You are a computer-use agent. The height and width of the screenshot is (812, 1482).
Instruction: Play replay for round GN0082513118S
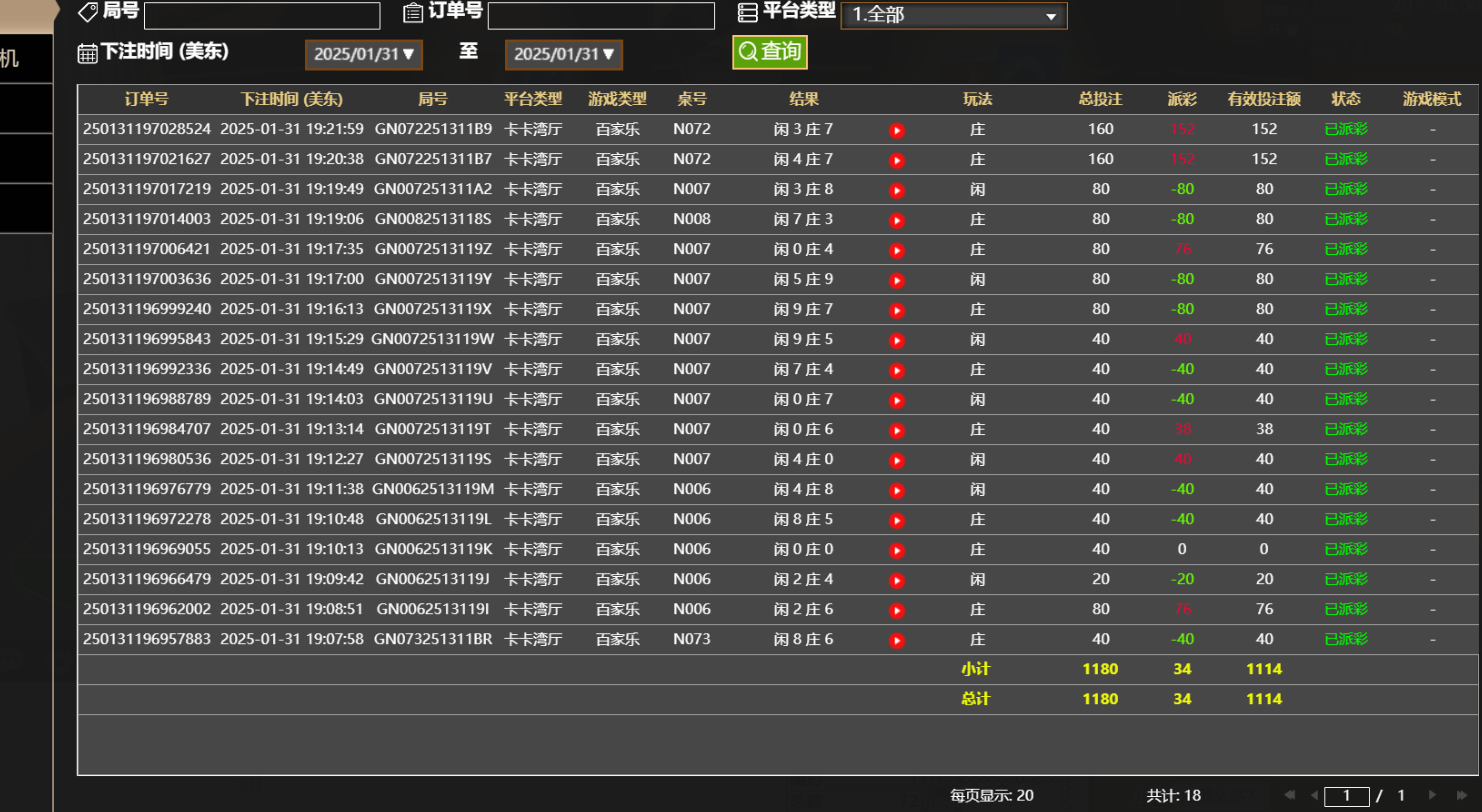897,220
